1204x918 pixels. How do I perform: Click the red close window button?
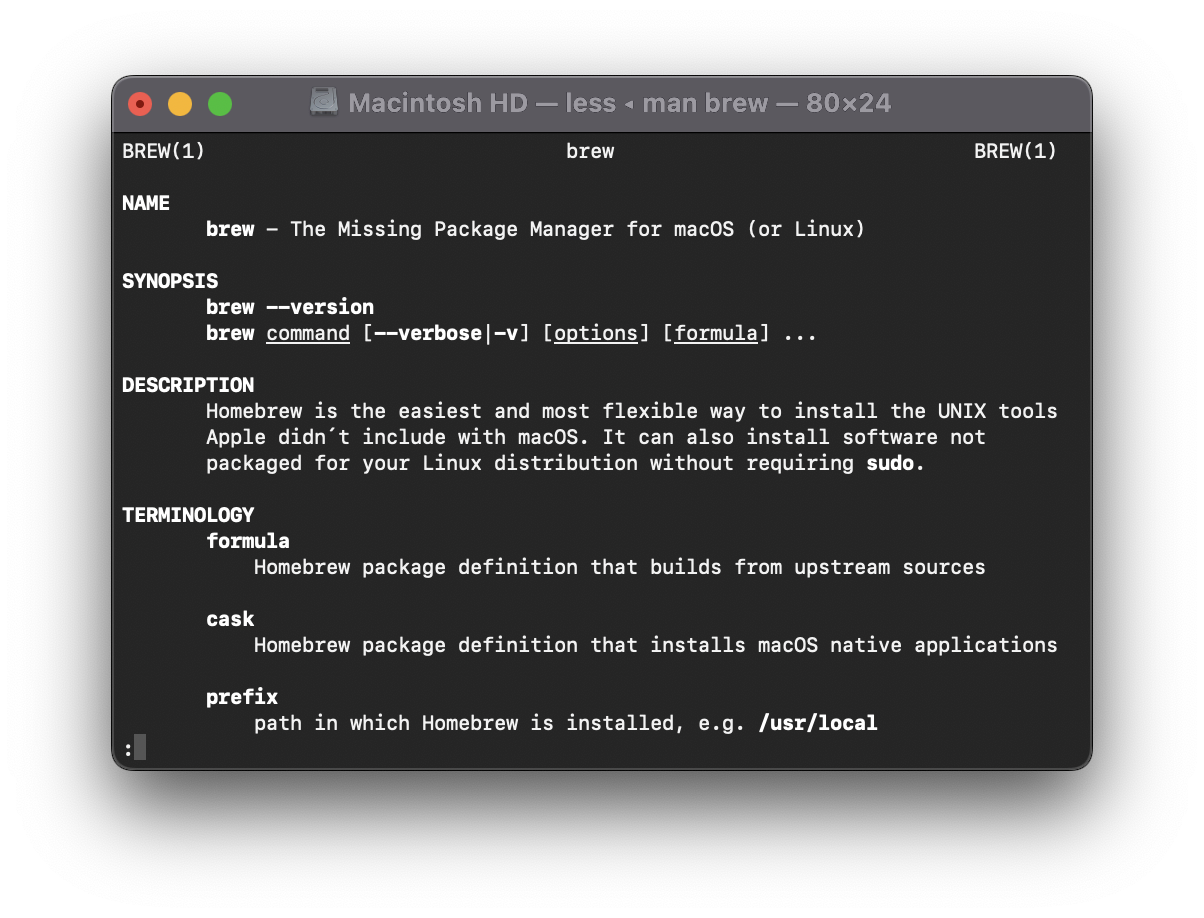click(140, 103)
